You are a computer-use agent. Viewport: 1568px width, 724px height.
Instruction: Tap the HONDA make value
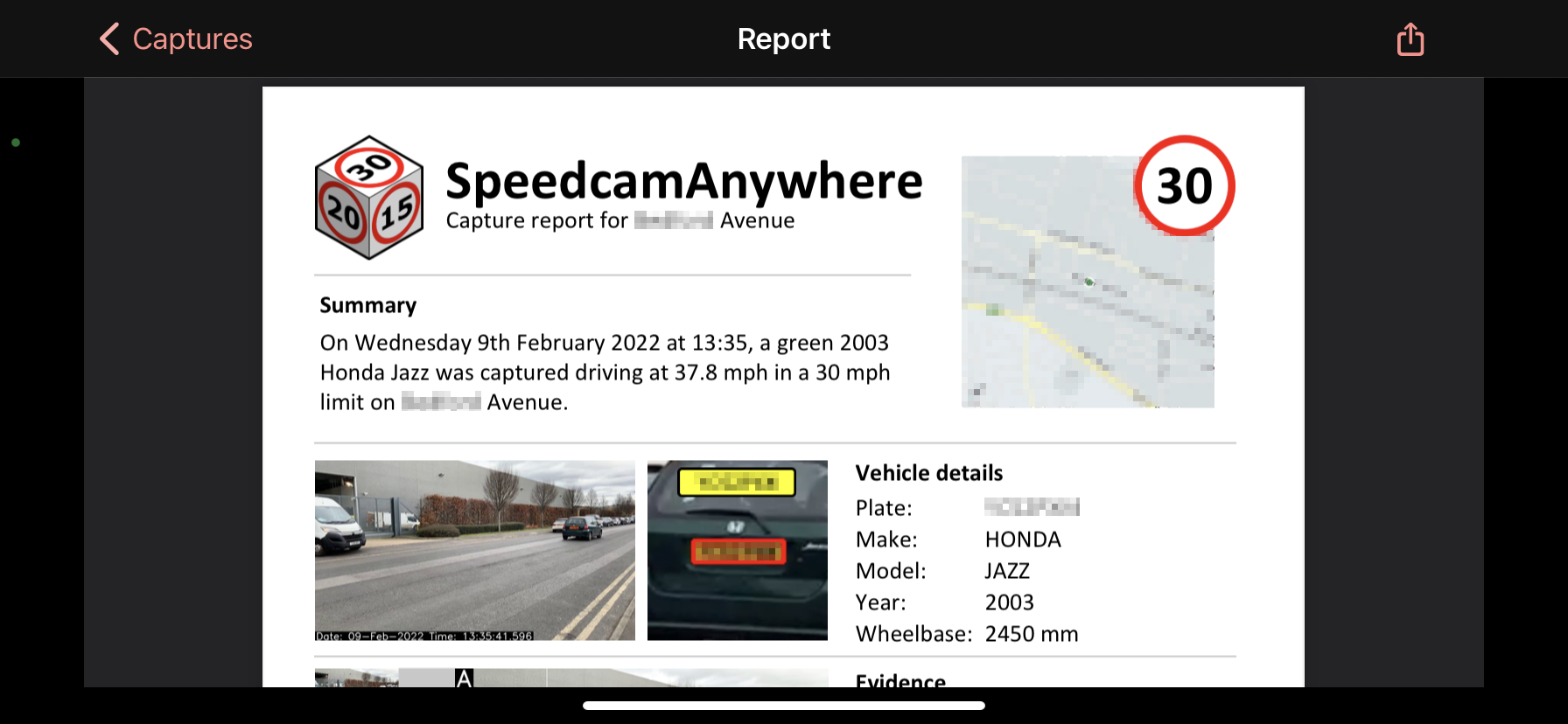(1023, 540)
